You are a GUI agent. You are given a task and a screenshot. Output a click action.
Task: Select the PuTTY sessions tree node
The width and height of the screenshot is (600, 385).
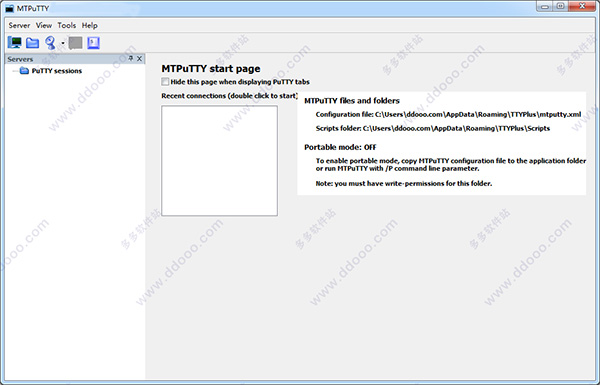[x=57, y=71]
